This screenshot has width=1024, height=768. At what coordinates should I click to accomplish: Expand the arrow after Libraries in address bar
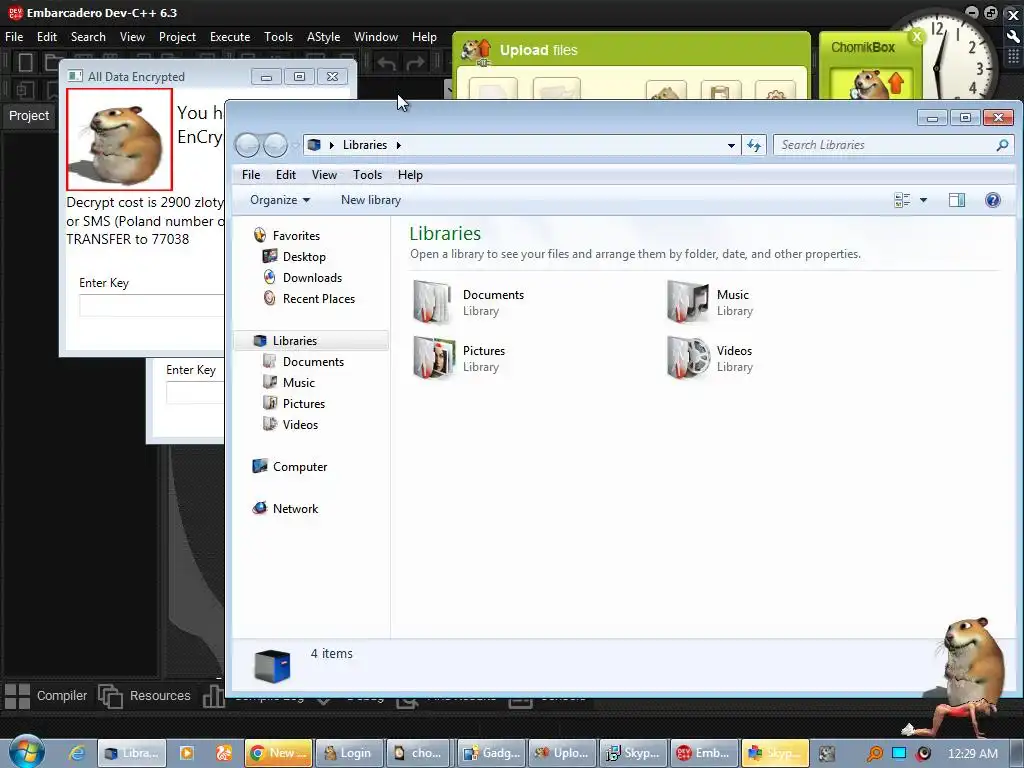tap(398, 145)
